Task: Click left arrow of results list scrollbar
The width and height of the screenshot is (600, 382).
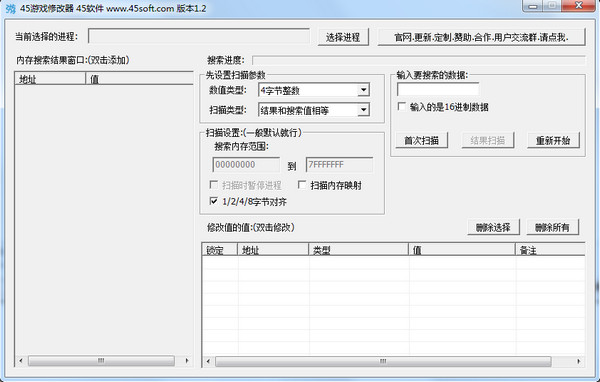Action: click(21, 361)
